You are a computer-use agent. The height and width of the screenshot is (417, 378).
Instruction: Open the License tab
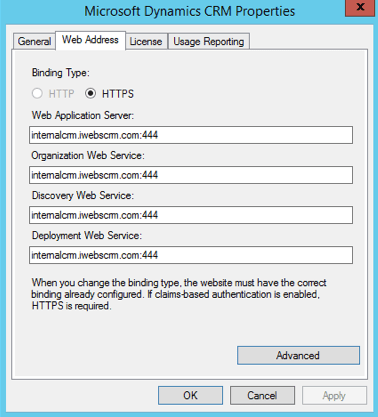[x=146, y=41]
